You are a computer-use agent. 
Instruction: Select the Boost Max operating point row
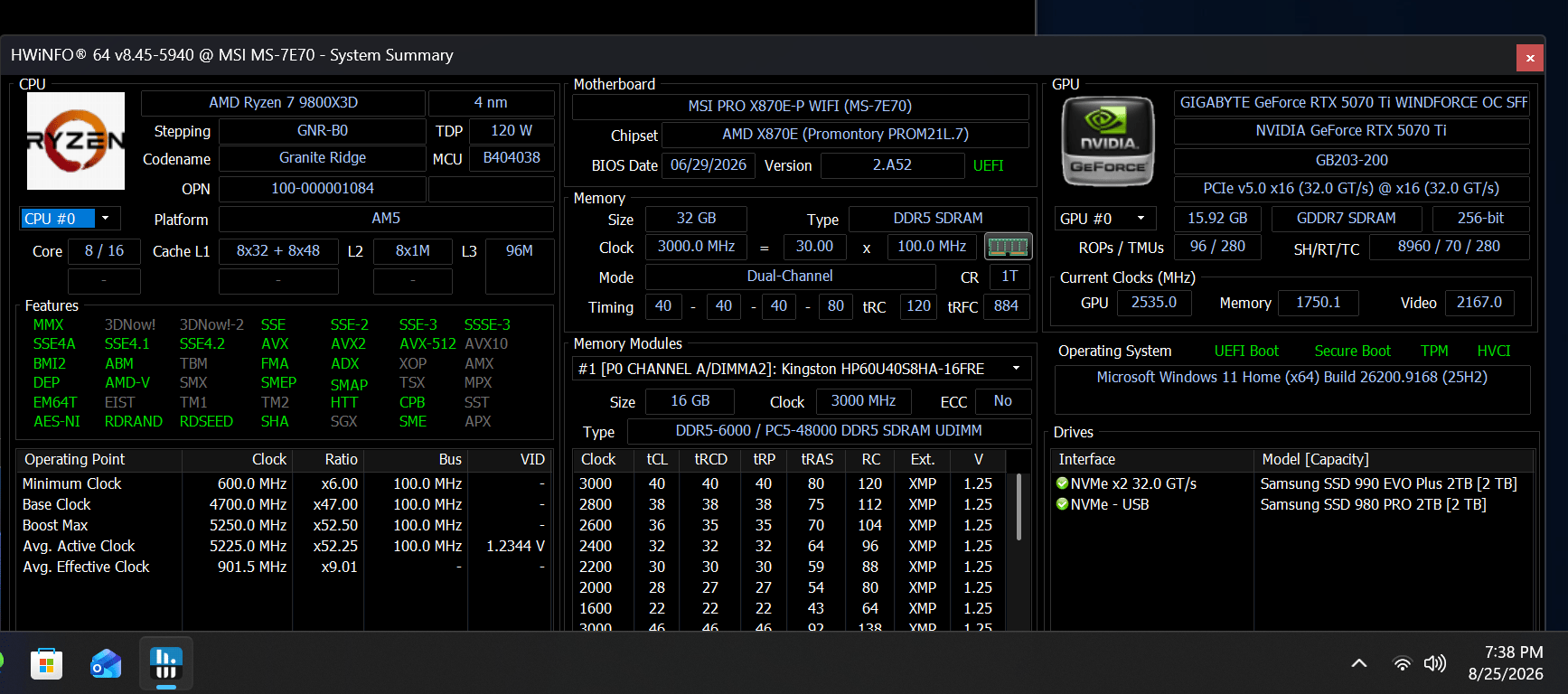click(283, 526)
